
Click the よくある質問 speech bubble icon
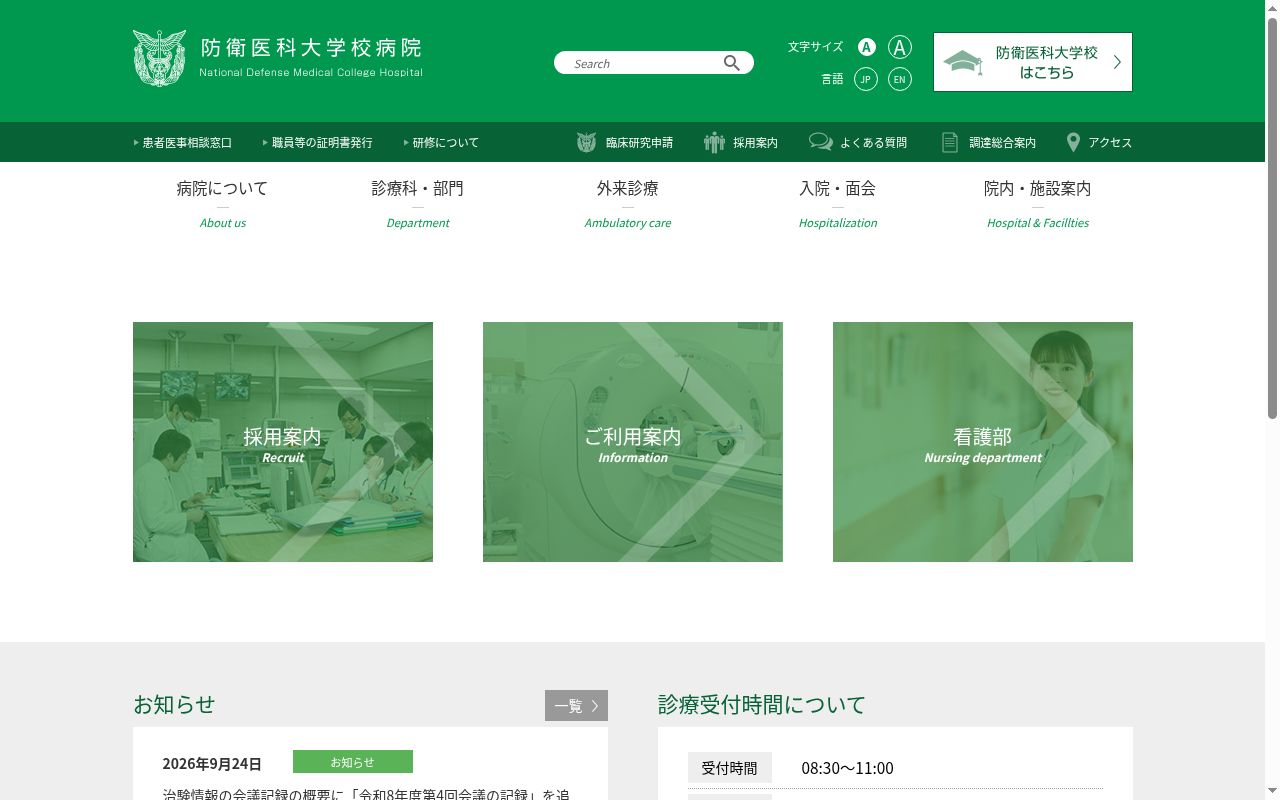click(821, 142)
